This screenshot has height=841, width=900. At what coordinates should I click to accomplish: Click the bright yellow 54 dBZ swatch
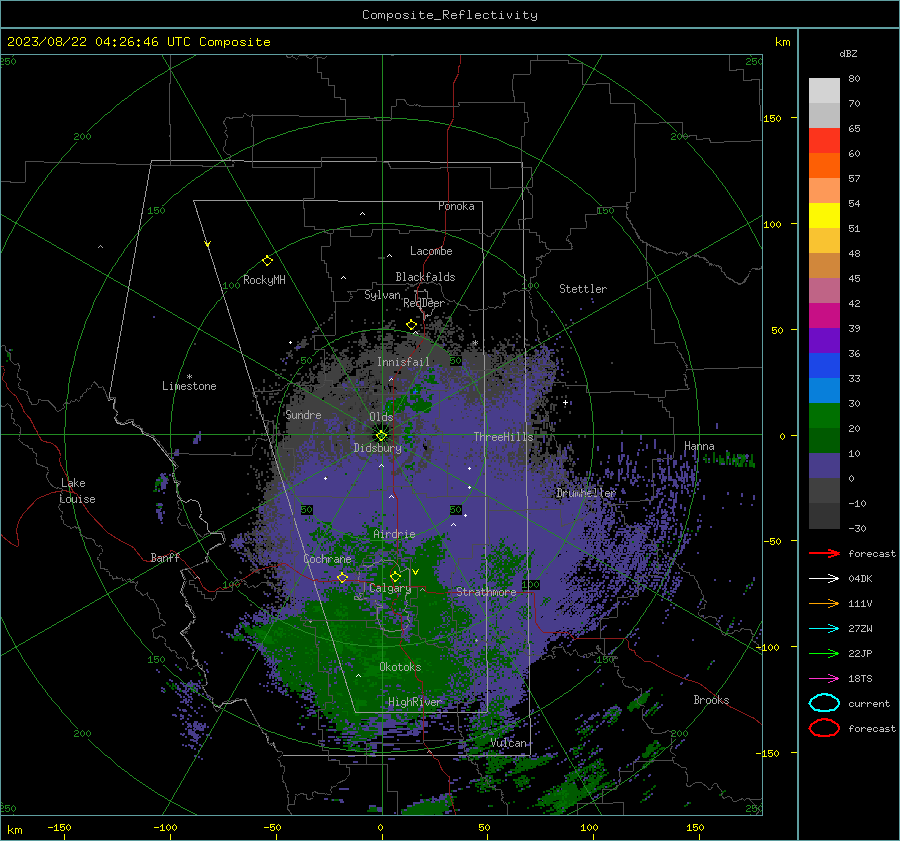coord(824,215)
